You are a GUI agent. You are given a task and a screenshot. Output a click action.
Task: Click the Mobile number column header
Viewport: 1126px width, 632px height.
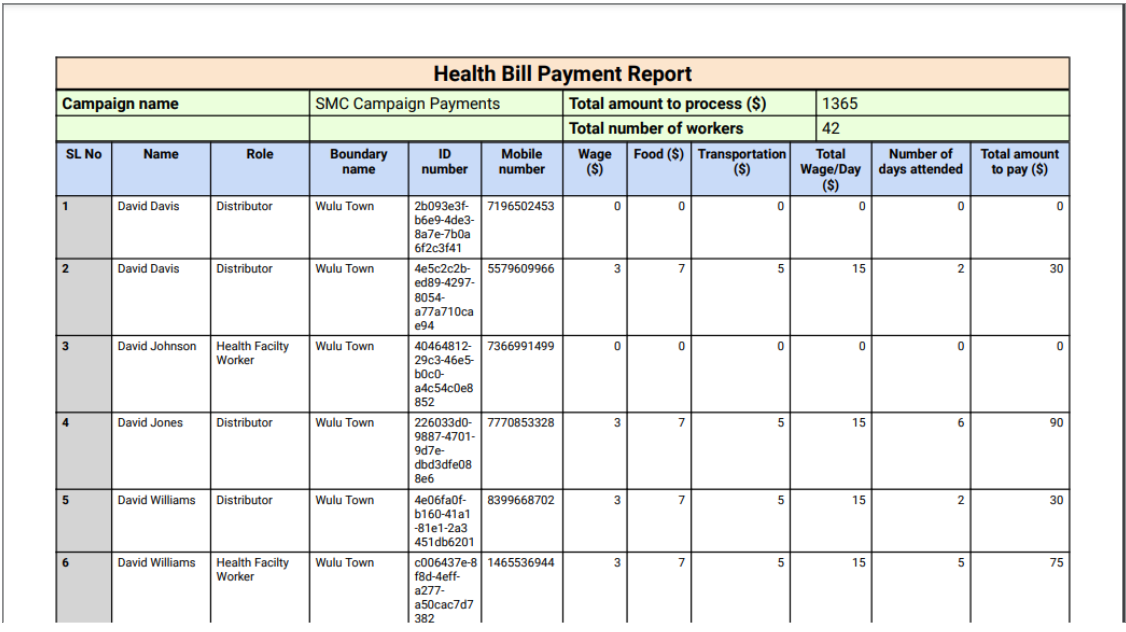pyautogui.click(x=522, y=162)
